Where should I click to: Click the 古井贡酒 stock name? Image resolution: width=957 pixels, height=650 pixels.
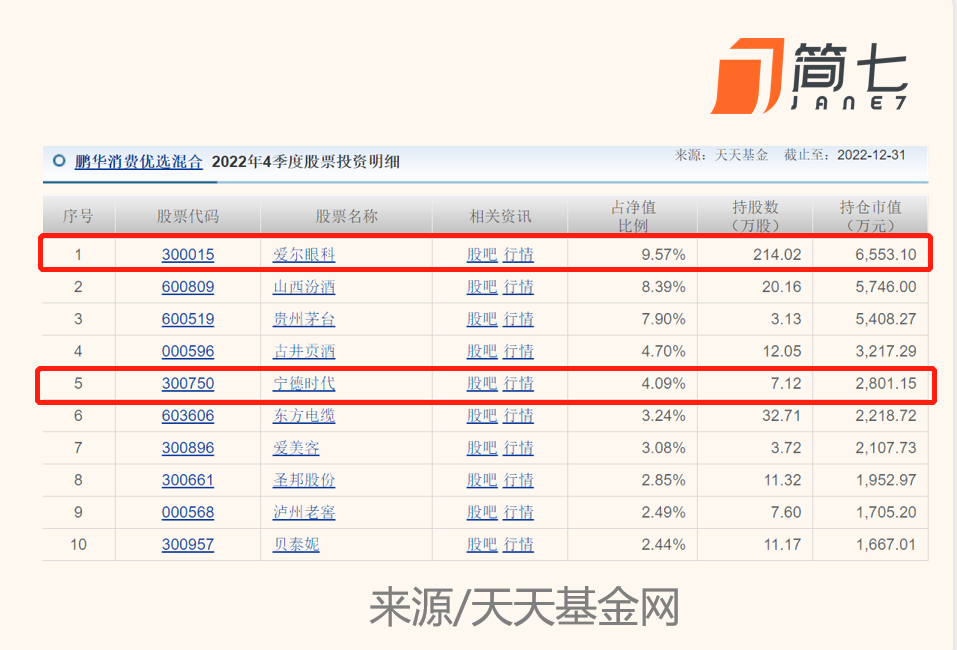click(x=304, y=352)
